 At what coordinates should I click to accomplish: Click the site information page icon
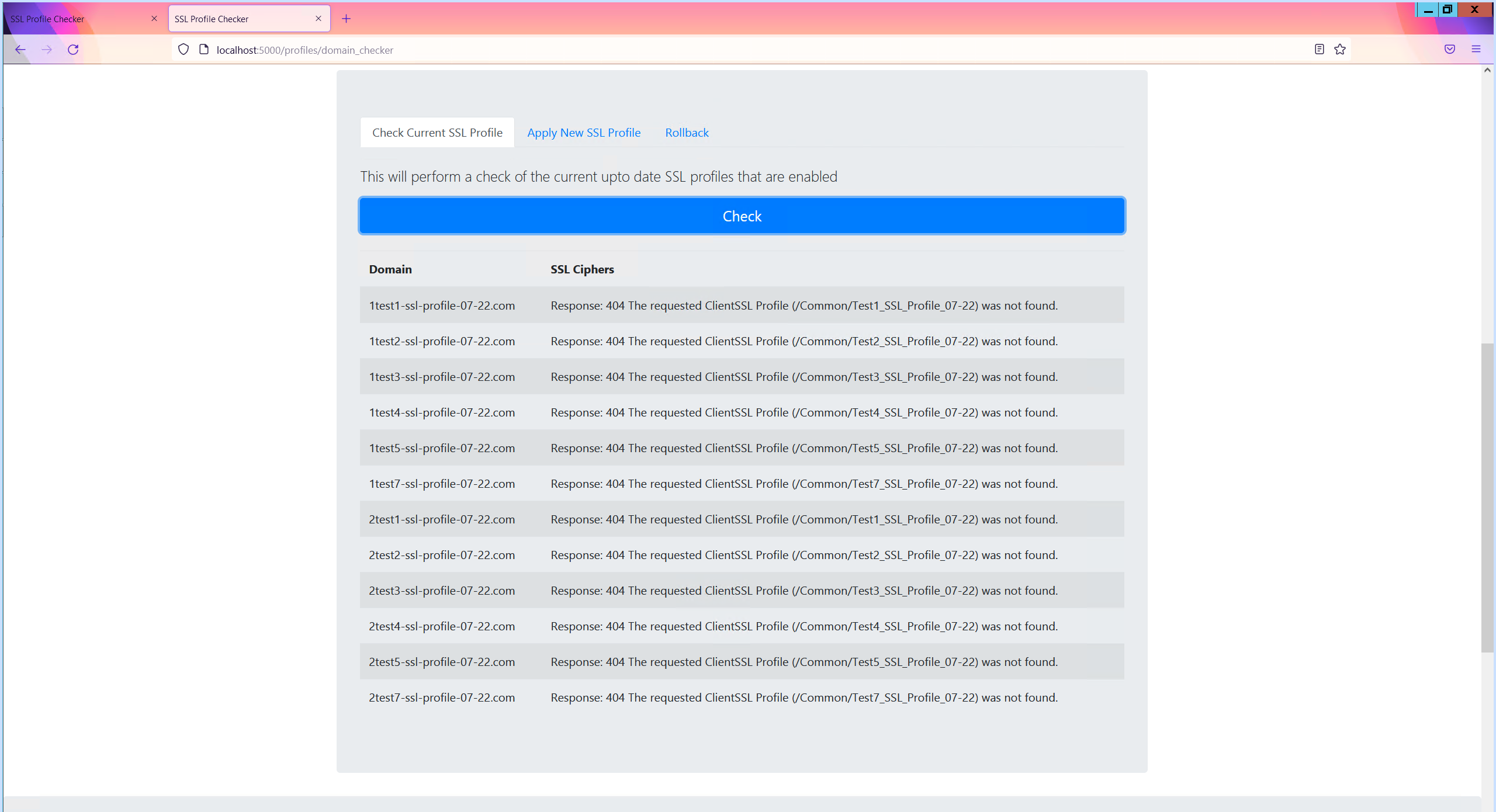[203, 50]
